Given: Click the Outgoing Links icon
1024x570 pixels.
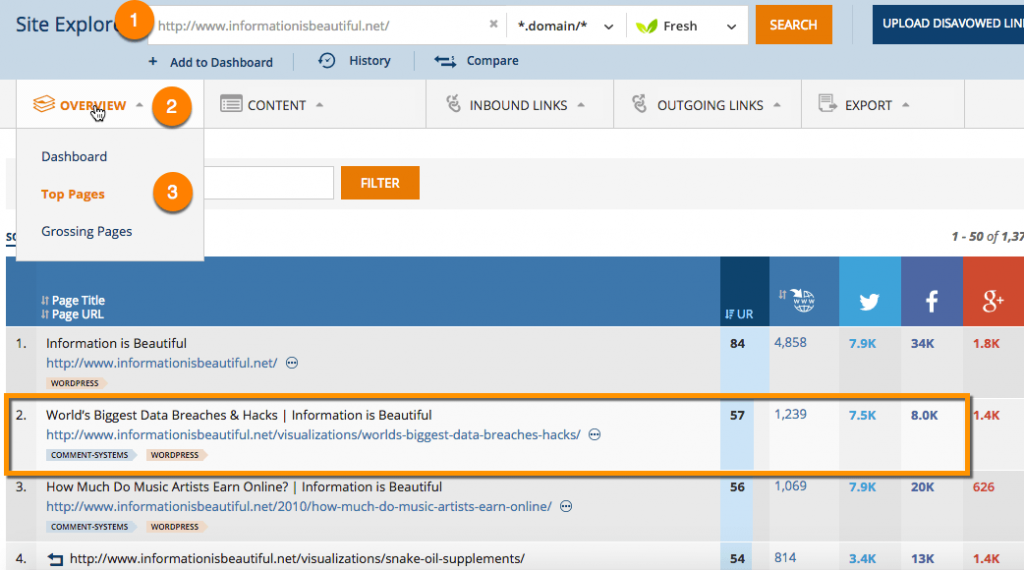Looking at the screenshot, I should click(639, 103).
